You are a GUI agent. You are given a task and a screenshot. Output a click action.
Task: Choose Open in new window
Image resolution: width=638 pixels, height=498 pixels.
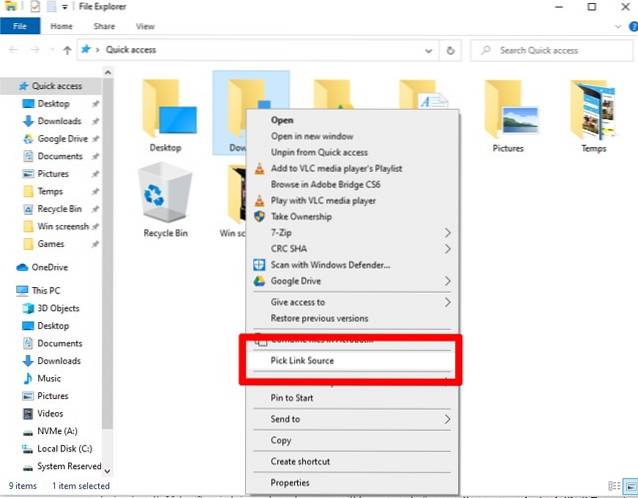click(x=352, y=136)
